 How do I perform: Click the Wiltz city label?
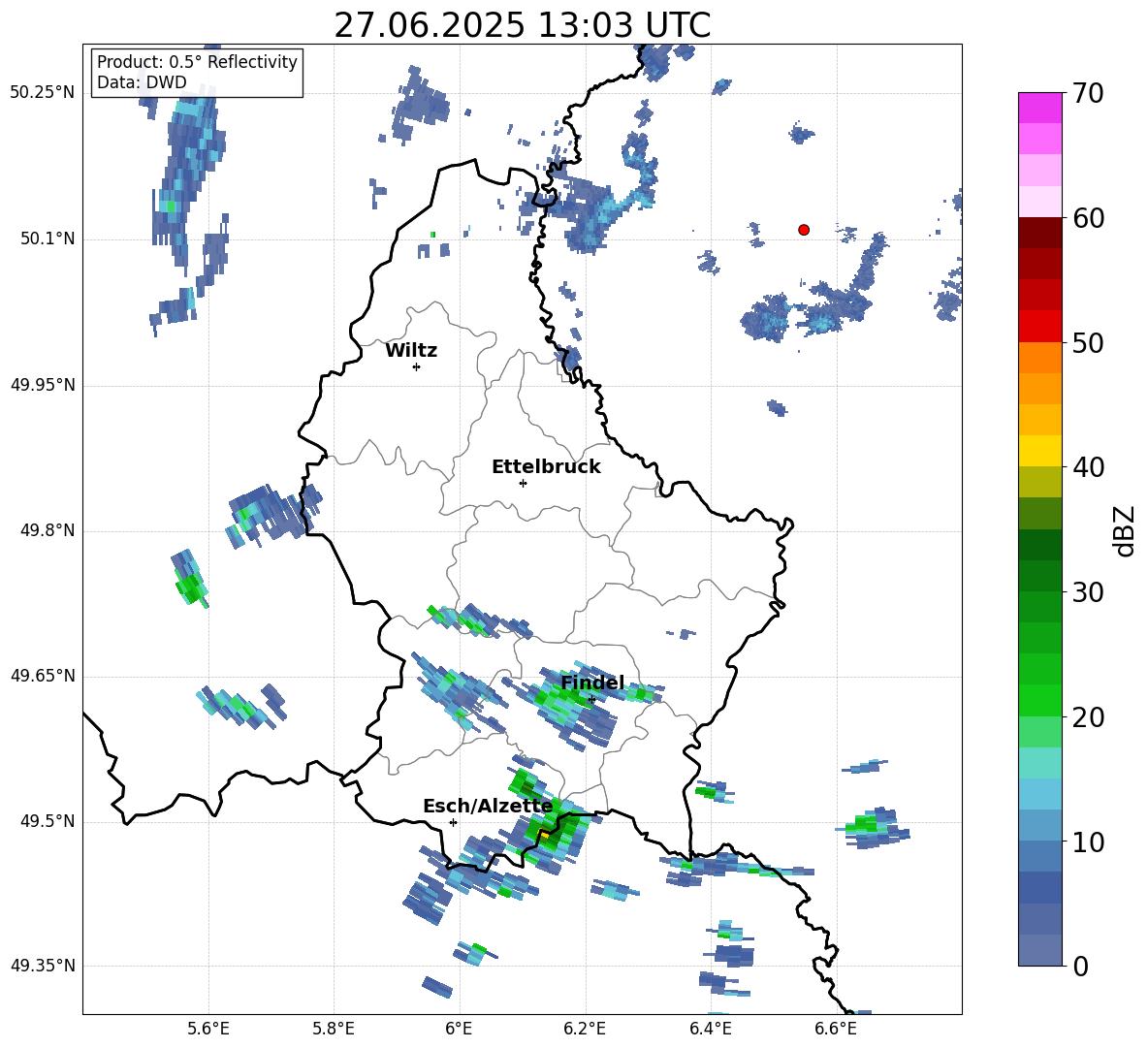point(411,351)
